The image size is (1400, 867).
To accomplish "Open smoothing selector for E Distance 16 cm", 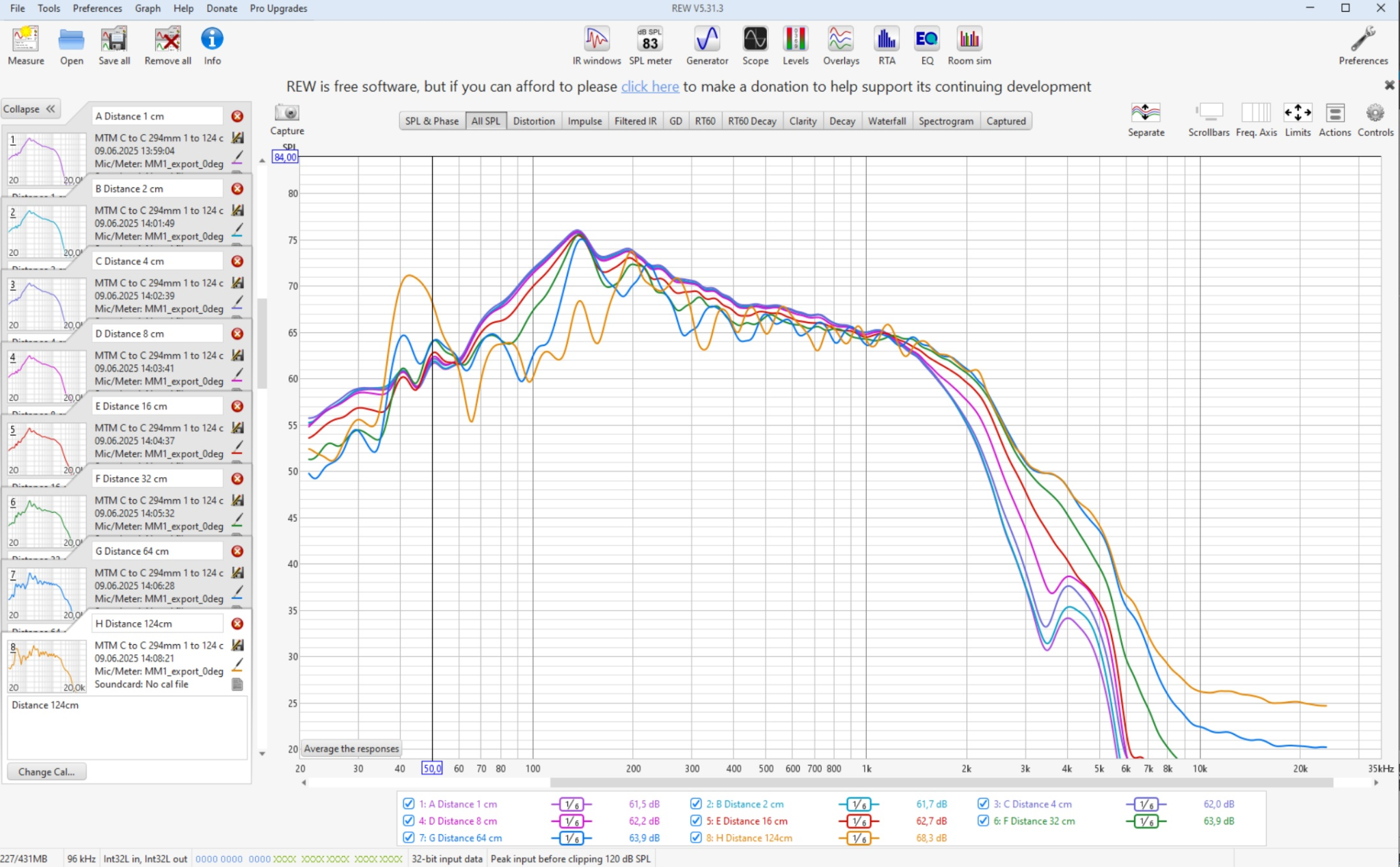I will pos(859,821).
